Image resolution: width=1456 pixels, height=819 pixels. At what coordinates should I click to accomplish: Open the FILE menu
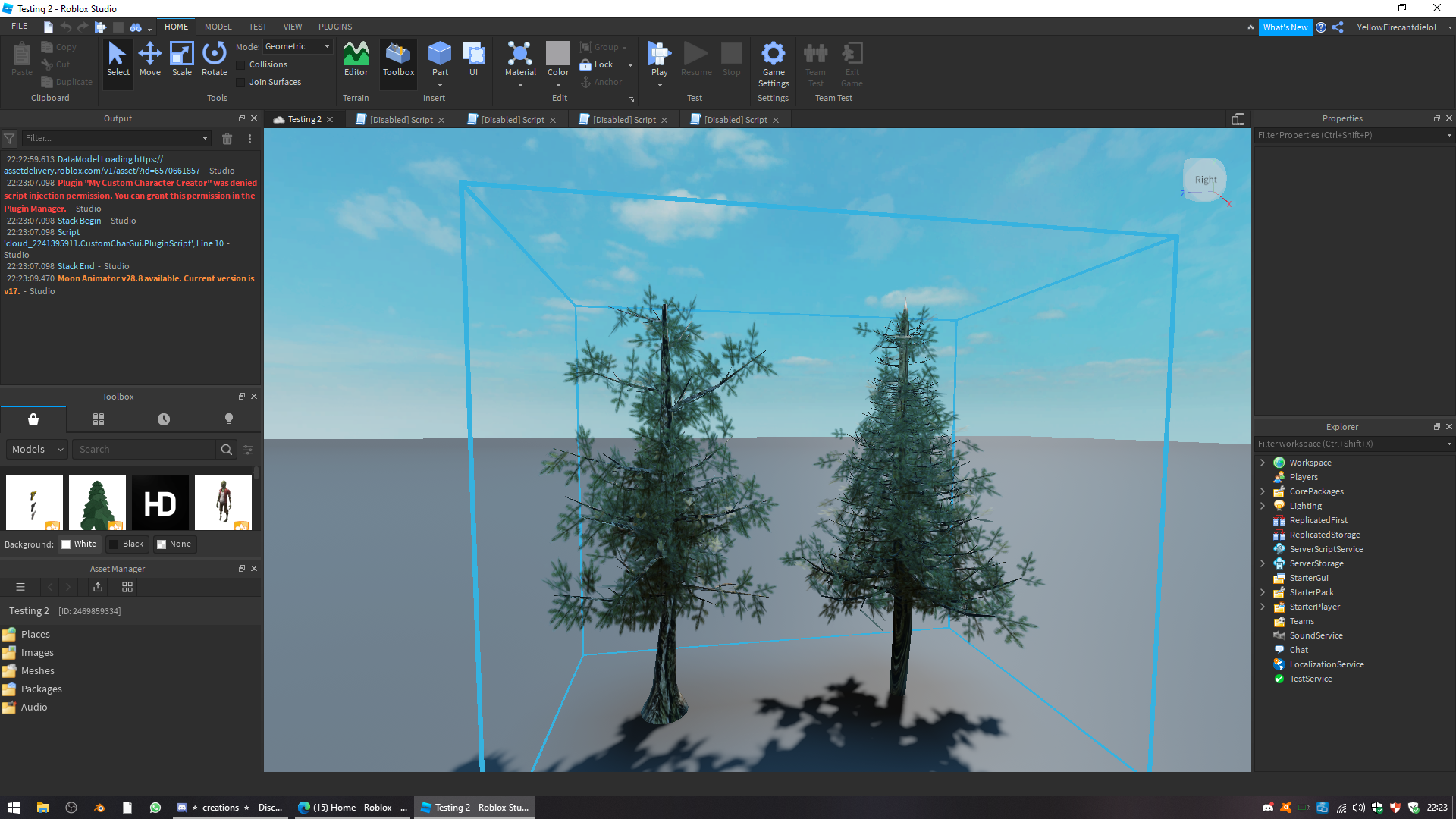point(20,27)
